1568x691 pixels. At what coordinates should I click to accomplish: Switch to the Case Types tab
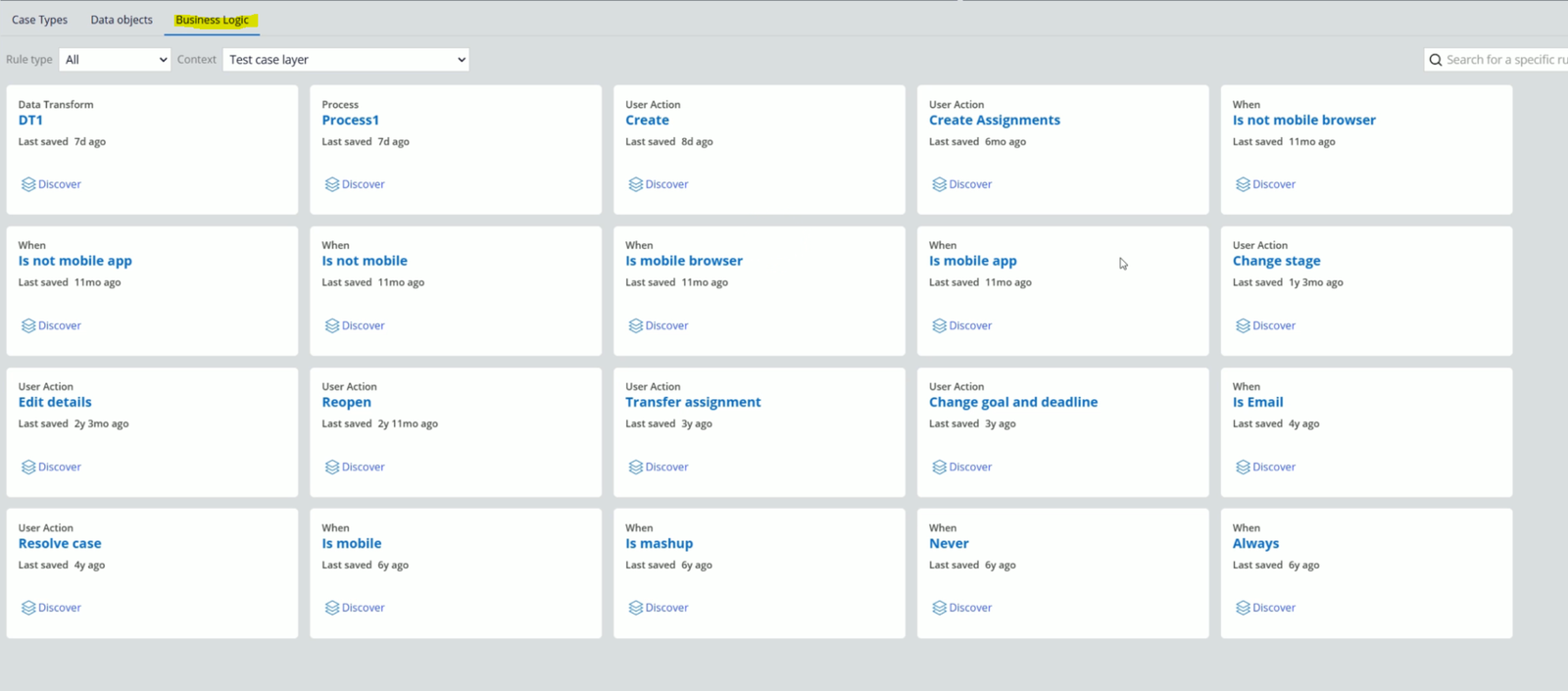pos(39,20)
